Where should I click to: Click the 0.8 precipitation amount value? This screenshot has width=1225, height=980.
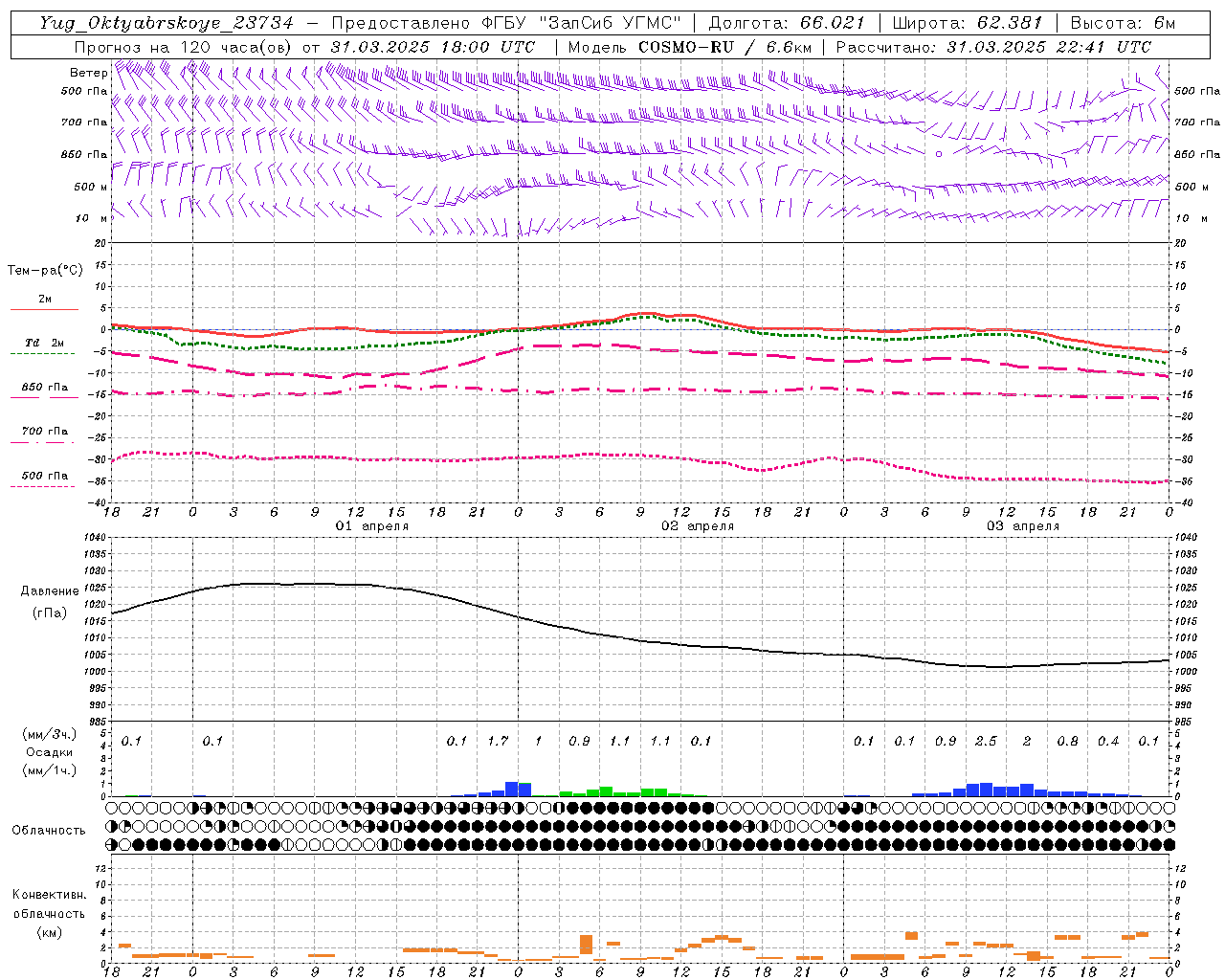click(1067, 742)
